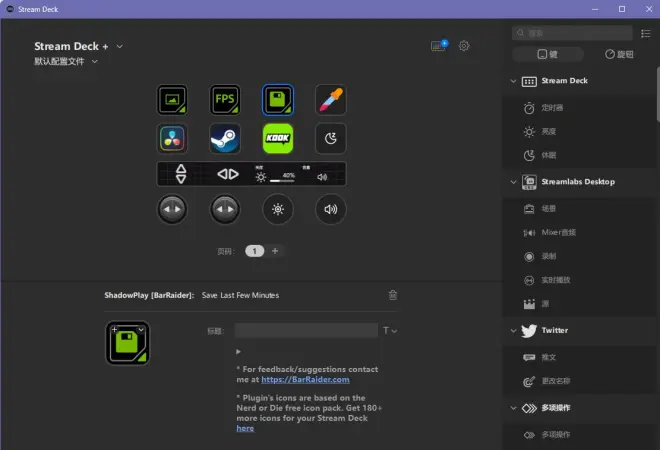Switch to the dial tab in actions panel

pyautogui.click(x=619, y=54)
